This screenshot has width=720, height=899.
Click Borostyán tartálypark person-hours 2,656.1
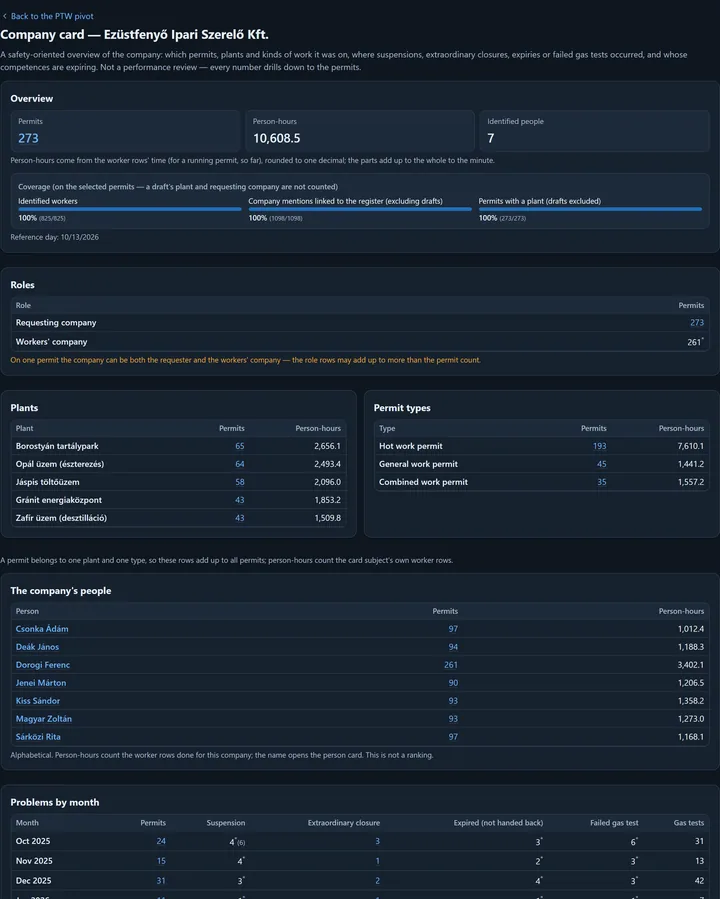coord(327,446)
